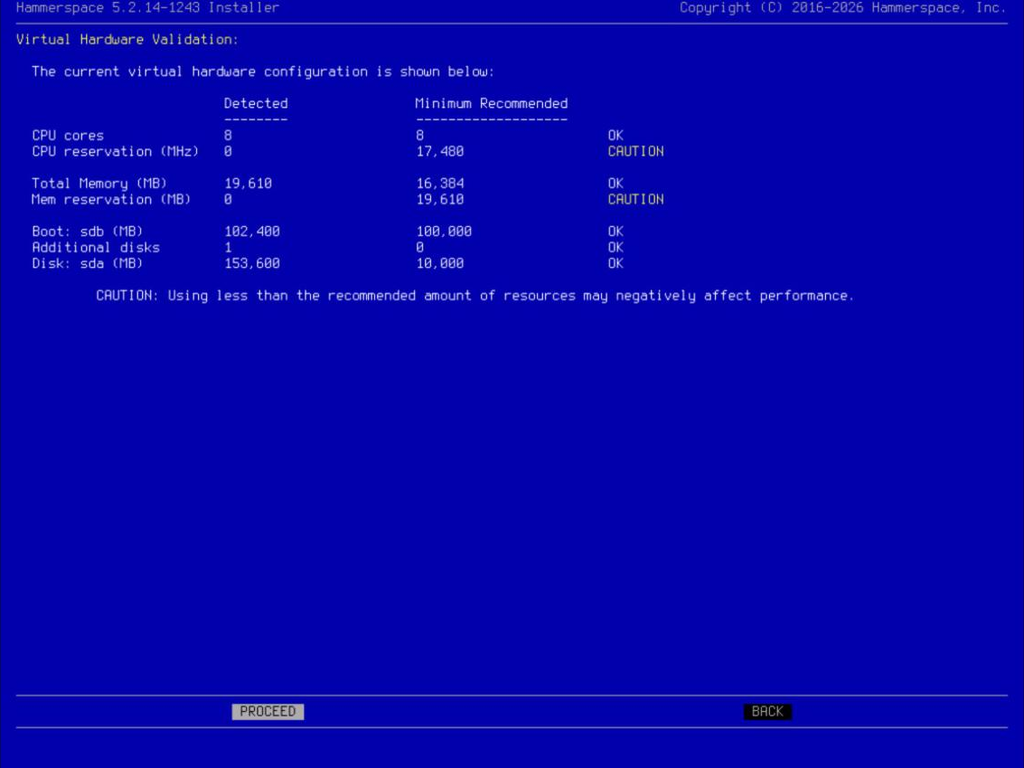
Task: Click the Hammerspace copyright notice
Action: pyautogui.click(x=842, y=8)
